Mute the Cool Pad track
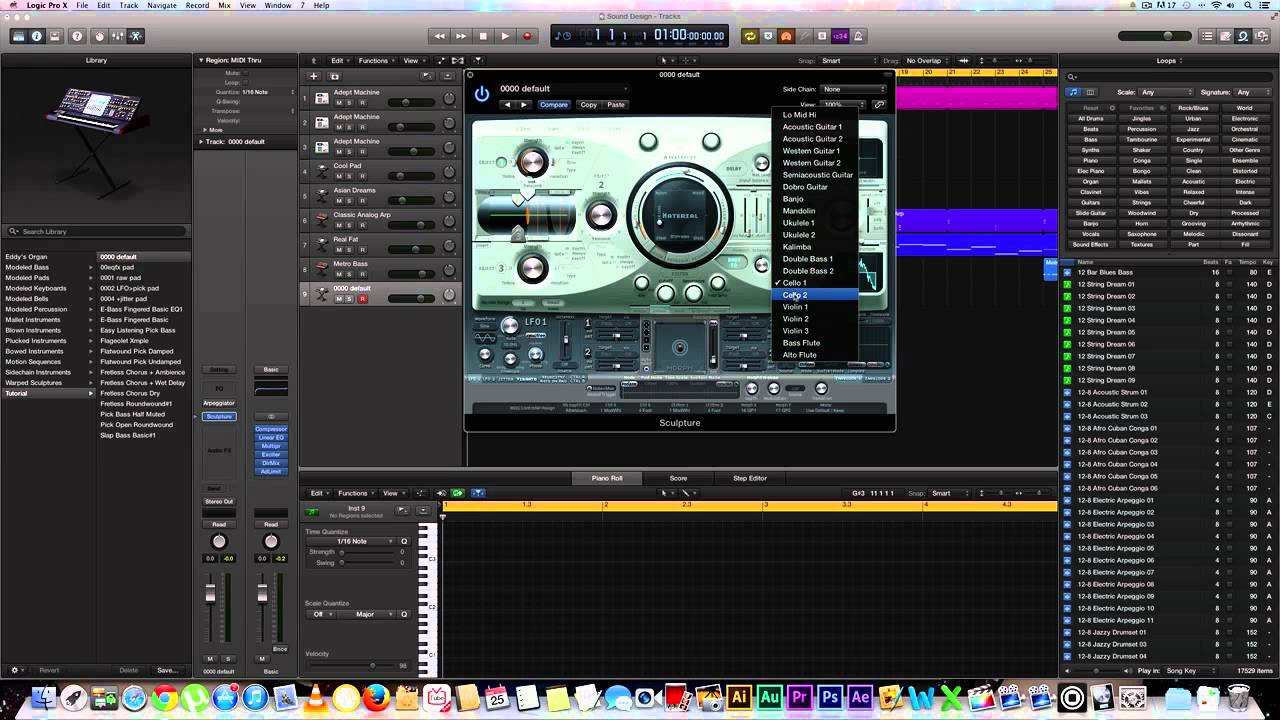Viewport: 1280px width, 720px height. [338, 176]
